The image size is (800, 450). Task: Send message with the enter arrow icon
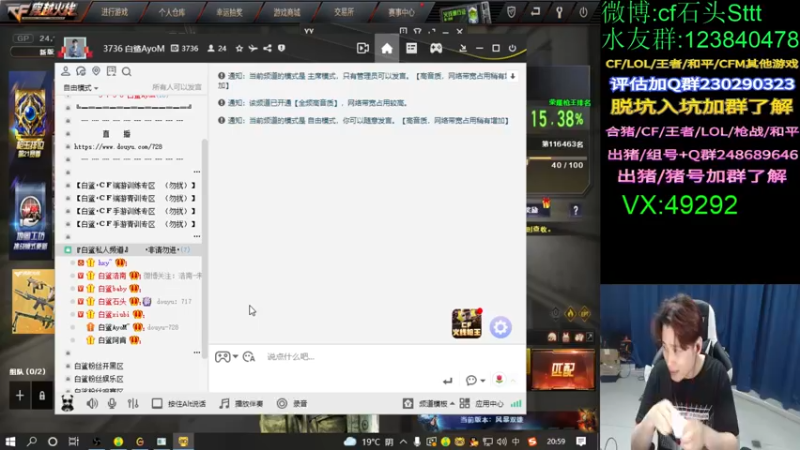click(447, 381)
